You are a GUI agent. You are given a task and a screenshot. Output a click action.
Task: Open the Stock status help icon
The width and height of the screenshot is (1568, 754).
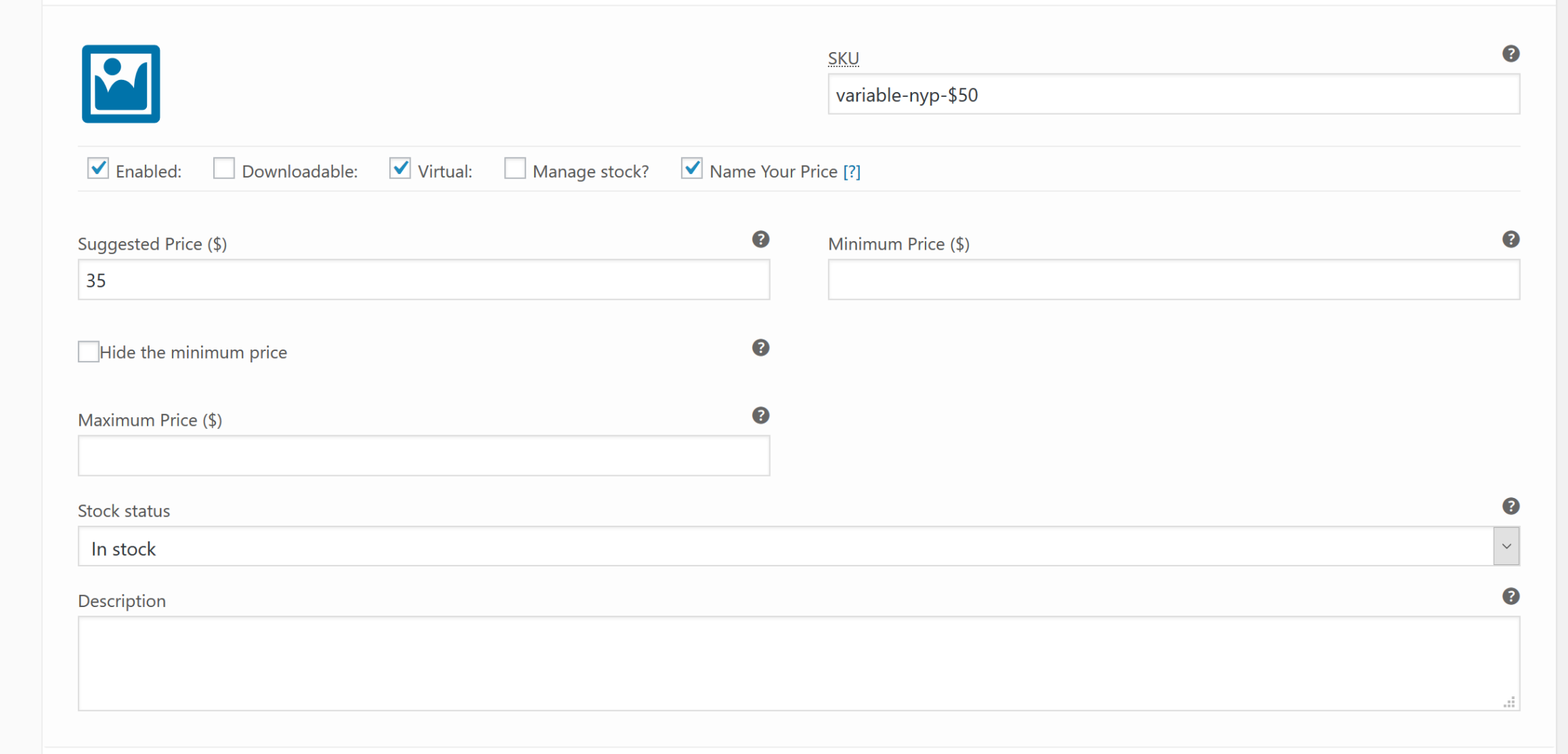[x=1510, y=506]
